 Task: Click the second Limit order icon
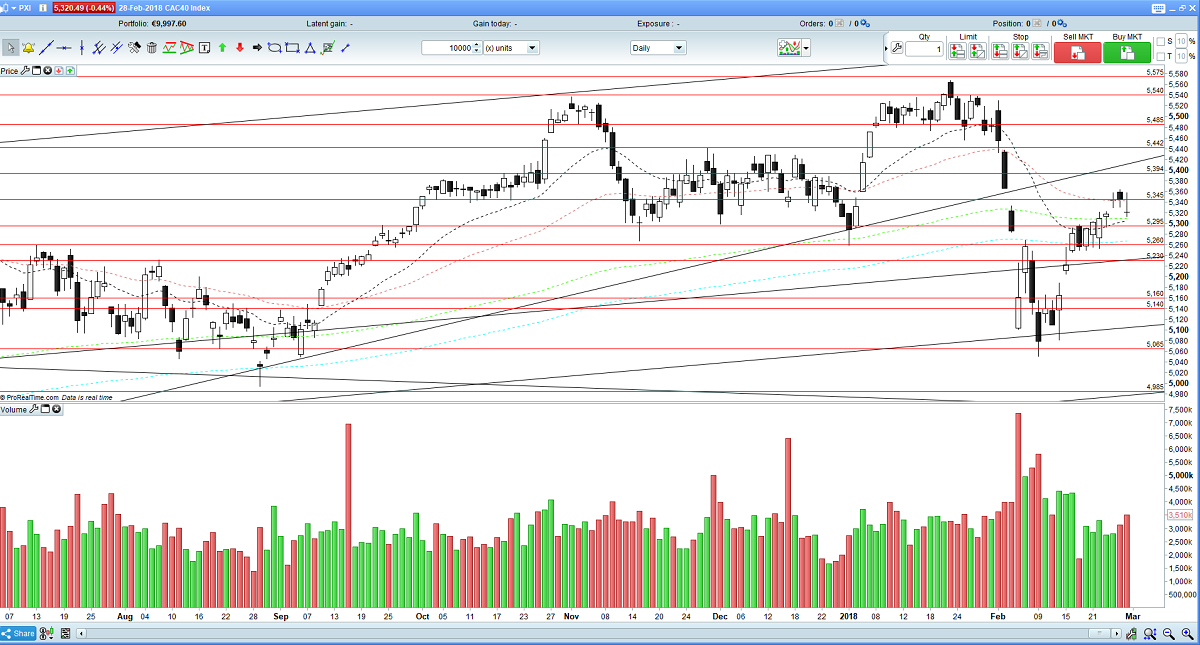[977, 52]
